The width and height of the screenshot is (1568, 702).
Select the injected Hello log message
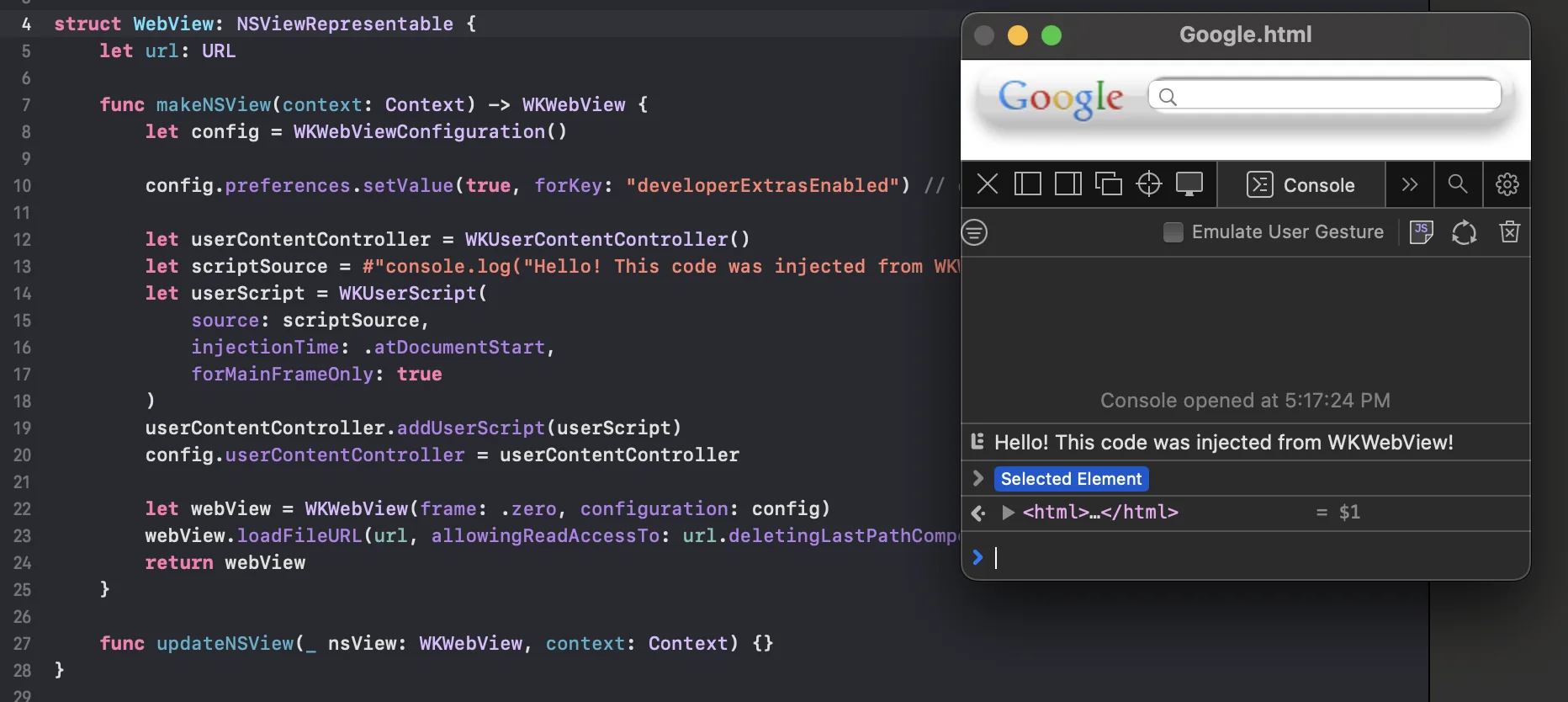(x=1223, y=443)
